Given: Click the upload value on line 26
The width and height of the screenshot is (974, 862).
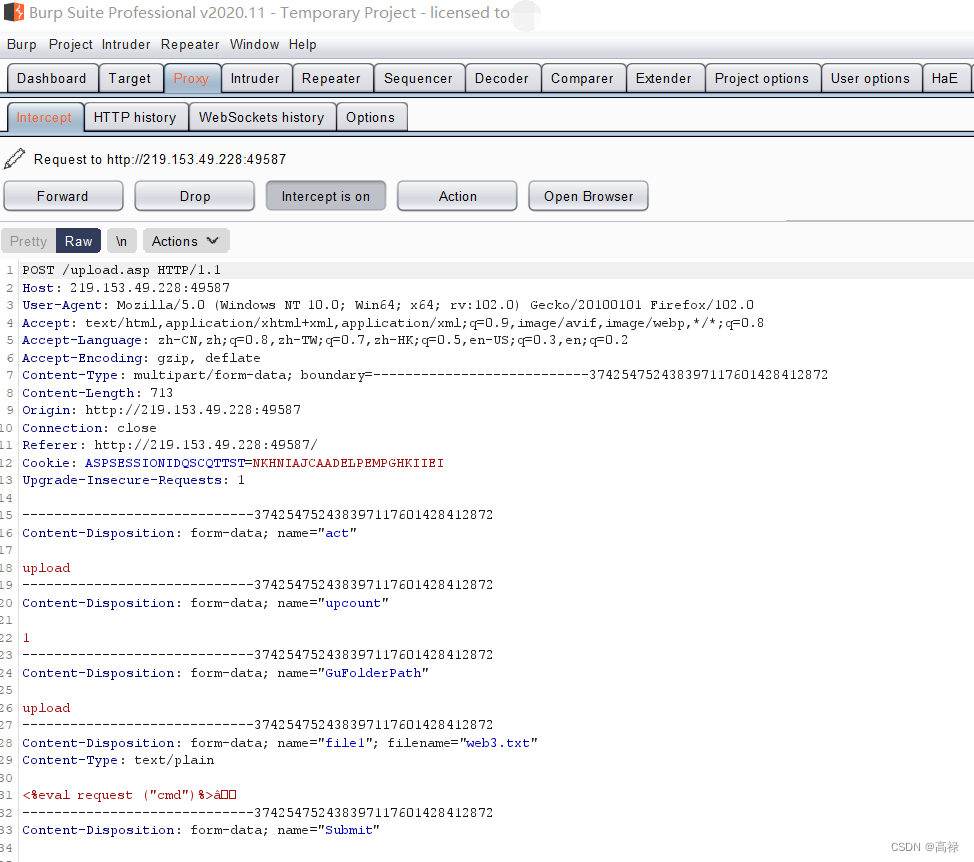Looking at the screenshot, I should [x=47, y=708].
